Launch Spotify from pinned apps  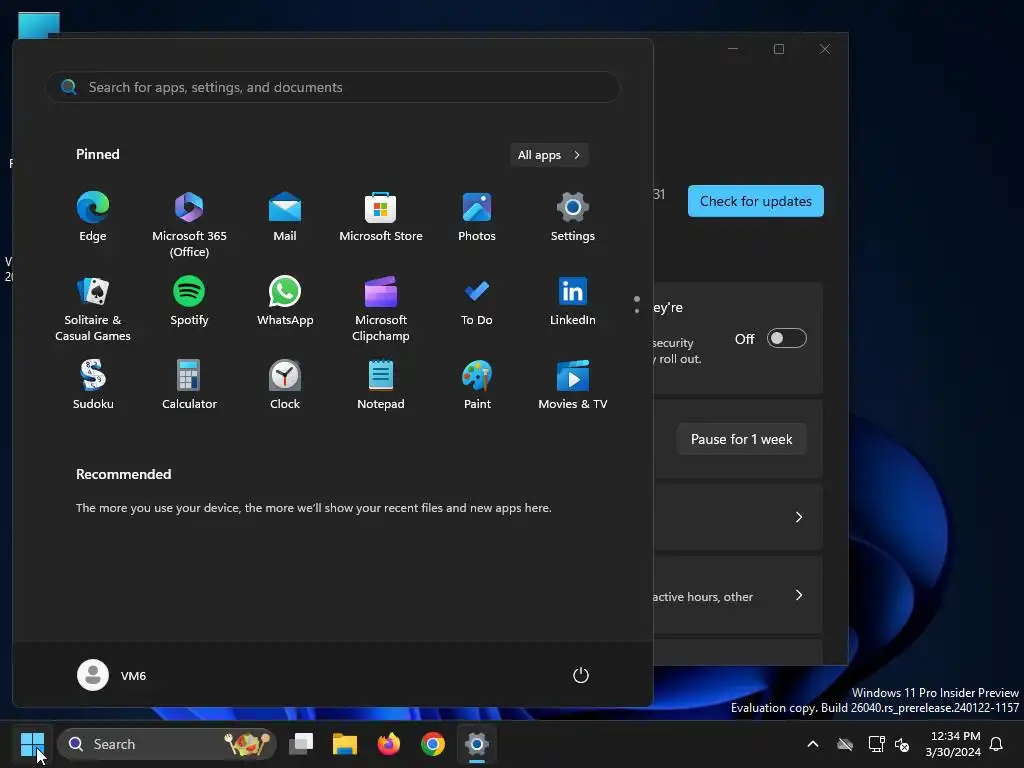click(189, 302)
